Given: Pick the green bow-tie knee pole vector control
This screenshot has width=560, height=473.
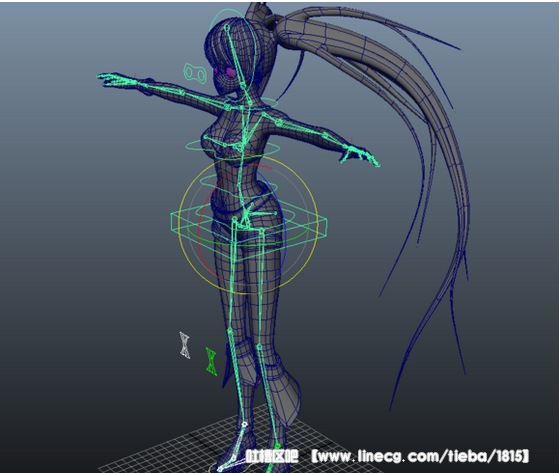Looking at the screenshot, I should [x=211, y=362].
